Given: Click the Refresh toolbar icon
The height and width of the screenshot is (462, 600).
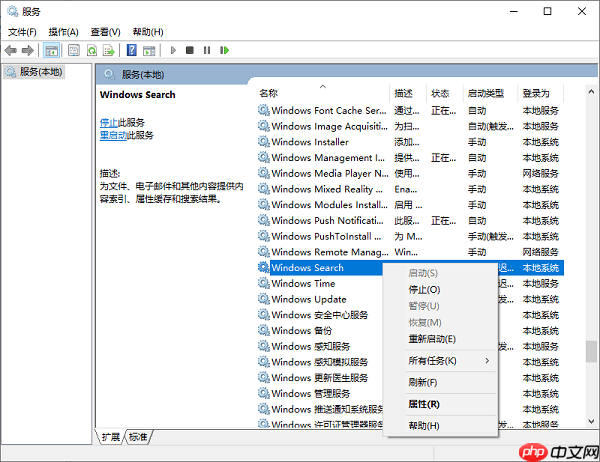Looking at the screenshot, I should [91, 50].
